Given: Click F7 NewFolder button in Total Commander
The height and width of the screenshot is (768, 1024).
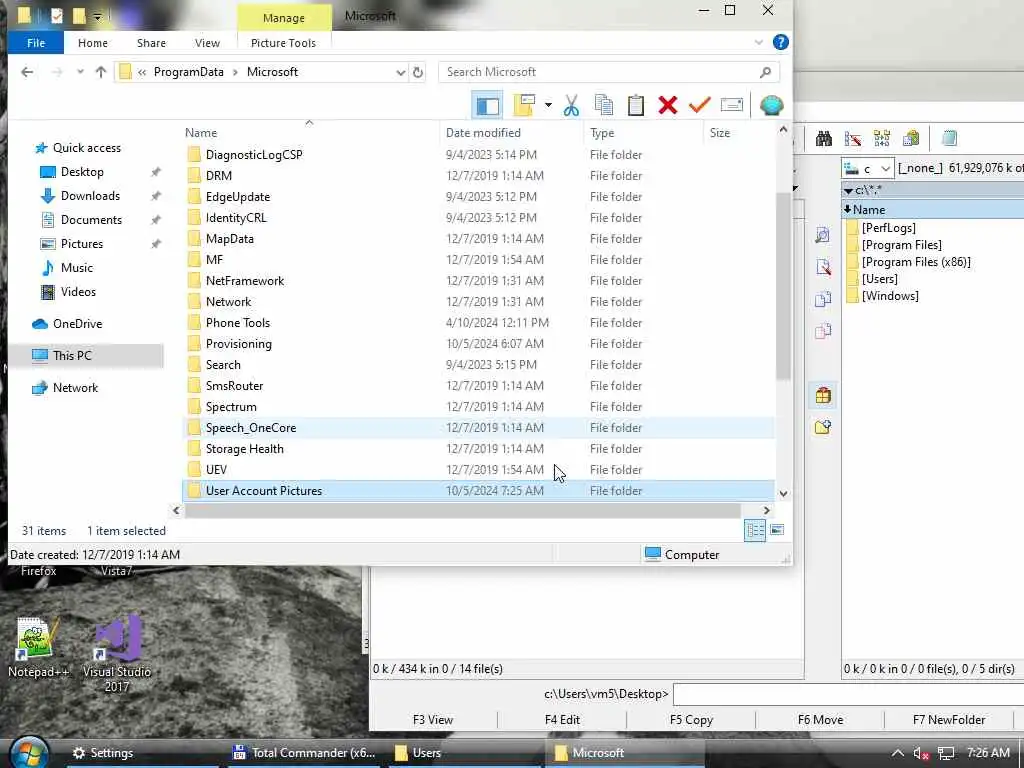Looking at the screenshot, I should tap(948, 720).
